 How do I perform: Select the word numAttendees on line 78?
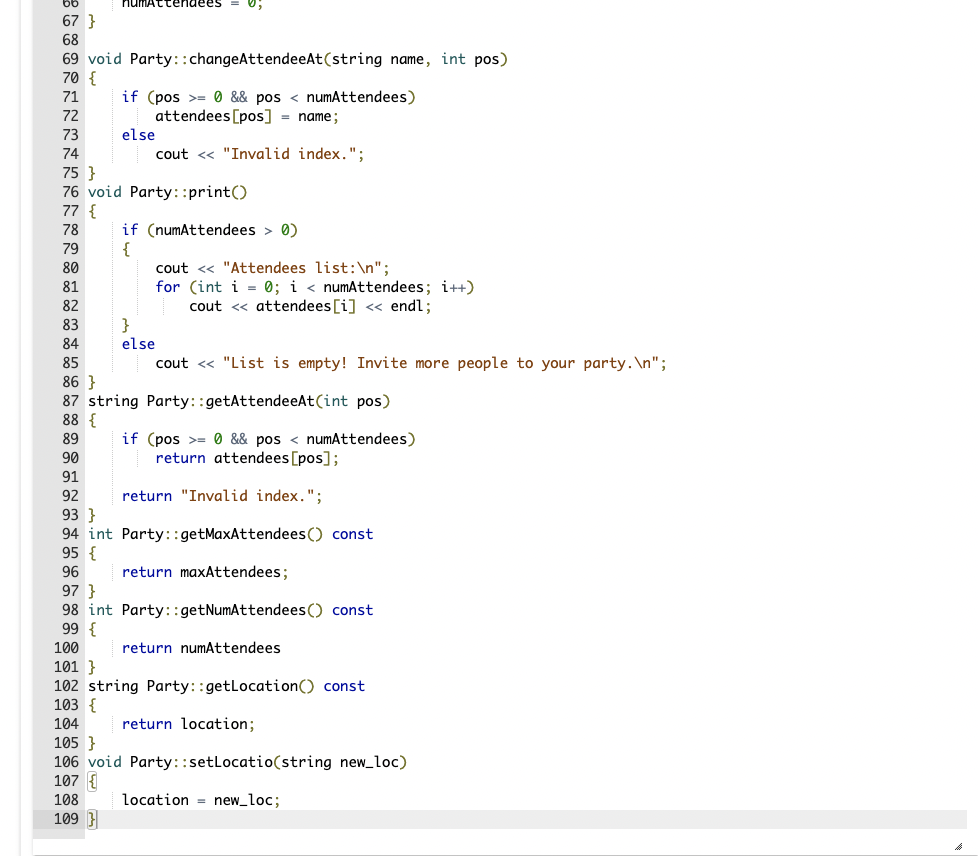(206, 230)
